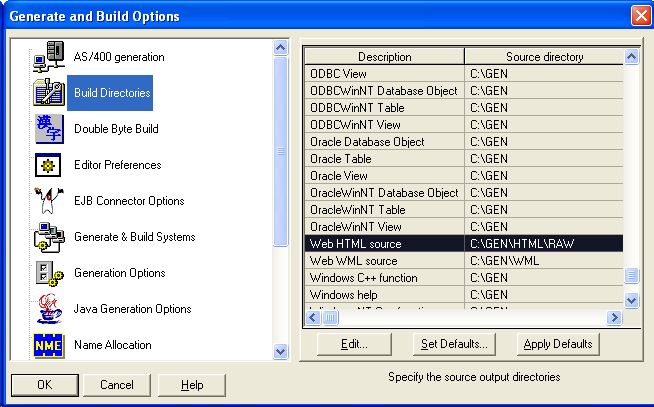Confirm the dialog with OK
654x407 pixels.
(45, 384)
